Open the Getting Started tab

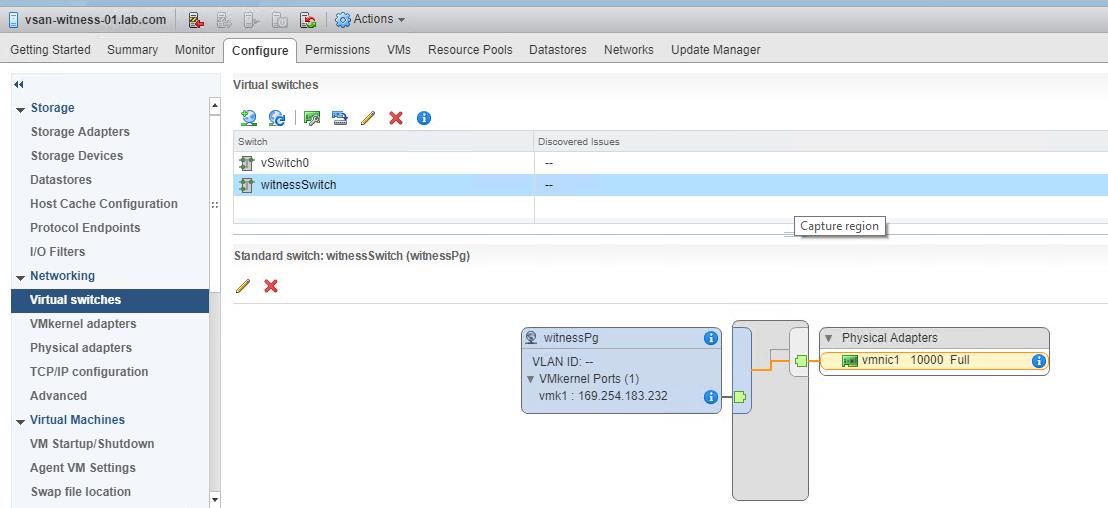50,49
